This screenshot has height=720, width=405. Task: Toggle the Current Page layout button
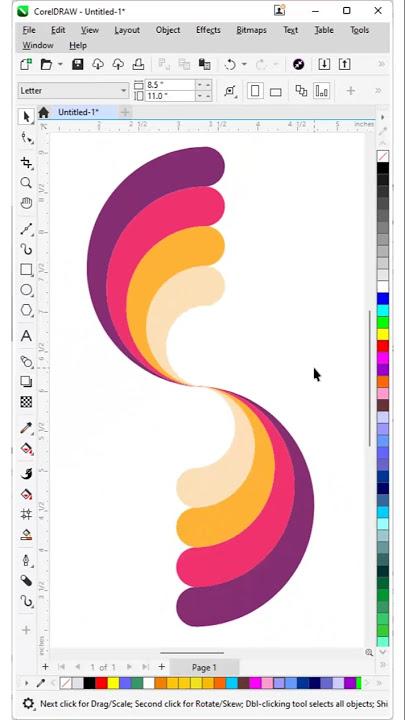tap(321, 90)
